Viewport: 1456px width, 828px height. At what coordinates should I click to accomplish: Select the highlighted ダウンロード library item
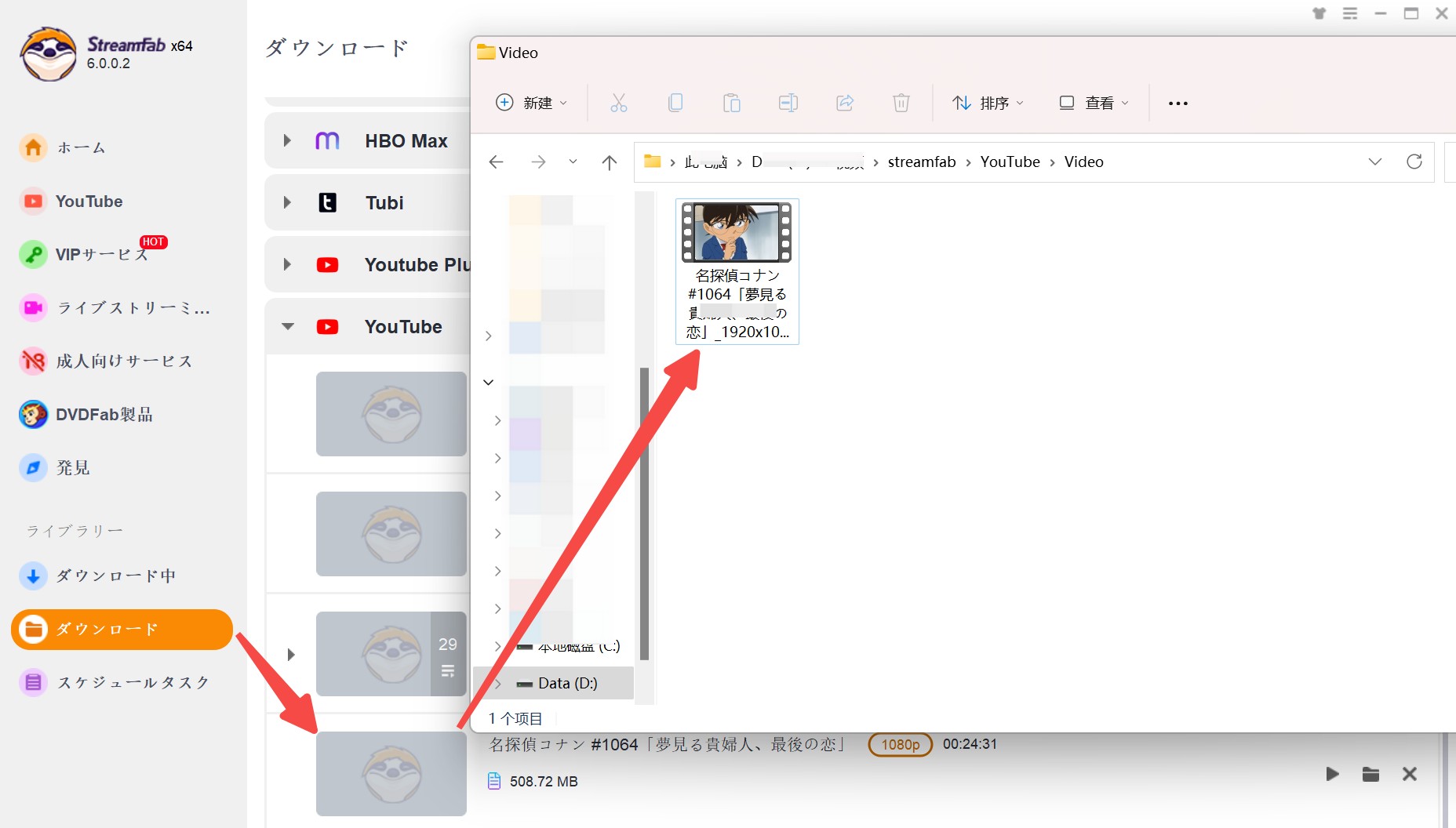pyautogui.click(x=122, y=630)
